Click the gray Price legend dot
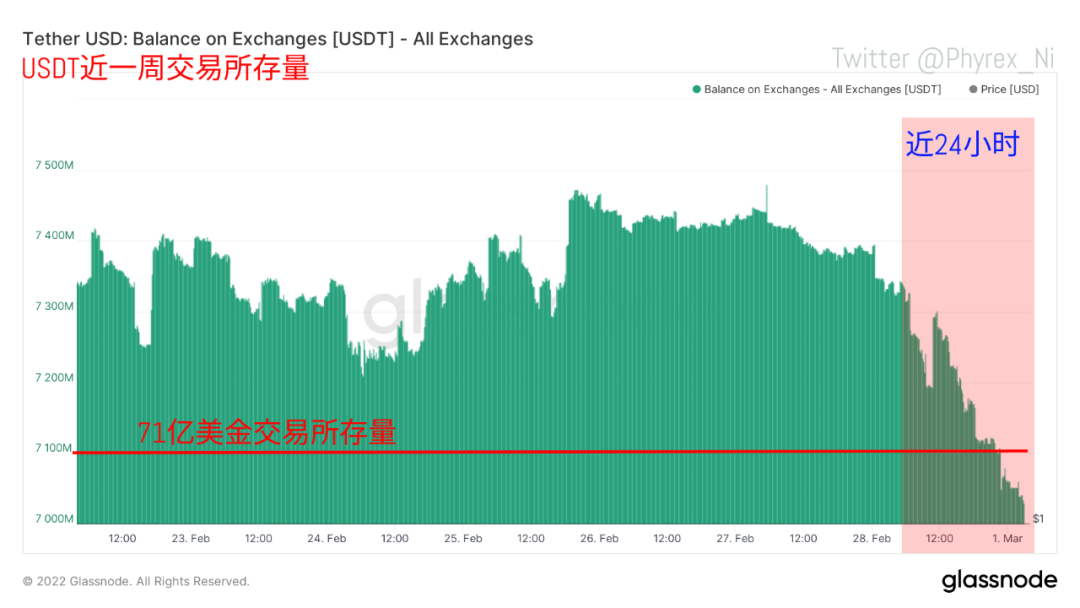This screenshot has height=608, width=1080. tap(973, 90)
